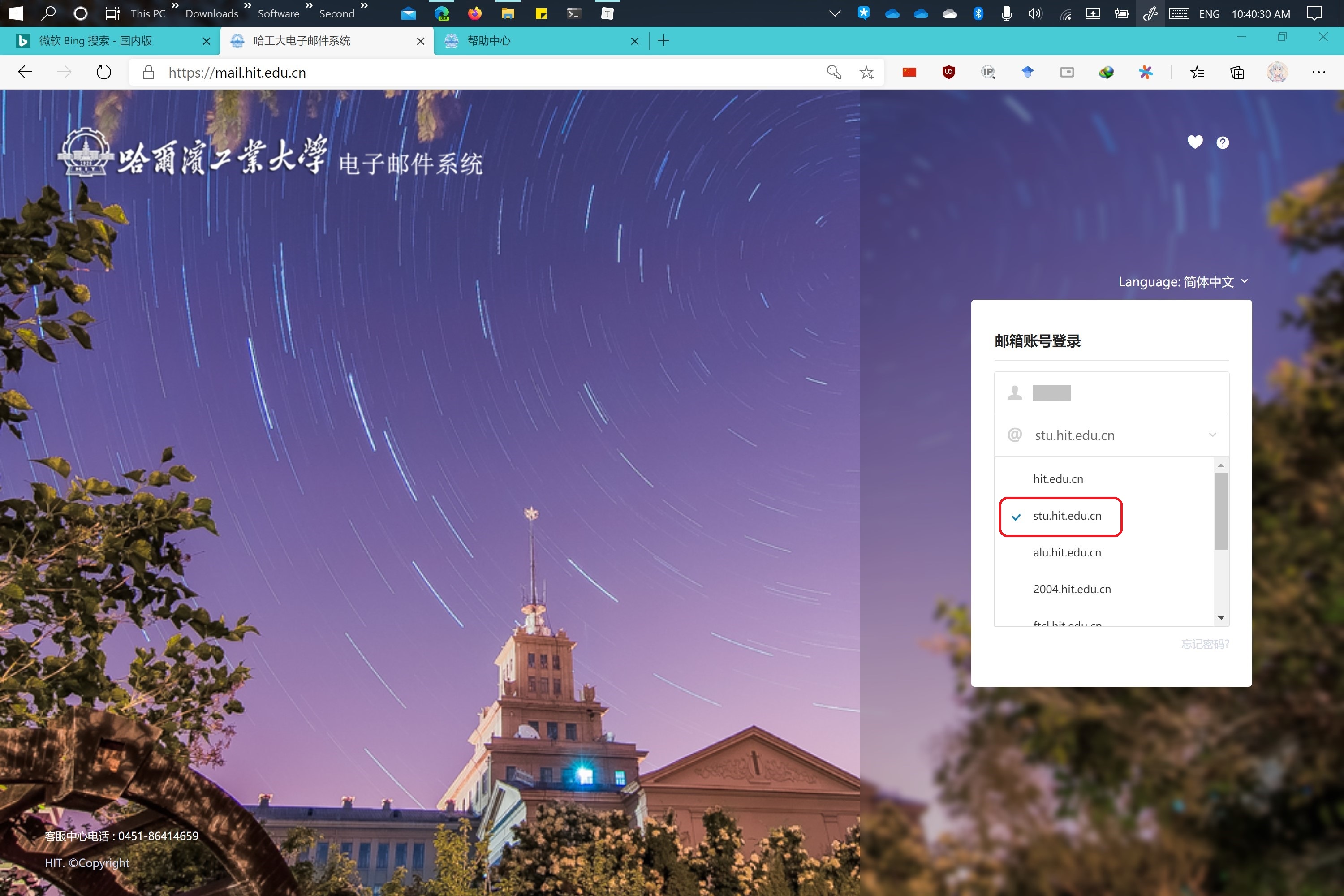The image size is (1344, 896).
Task: Open the Favorites list button
Action: point(1197,72)
